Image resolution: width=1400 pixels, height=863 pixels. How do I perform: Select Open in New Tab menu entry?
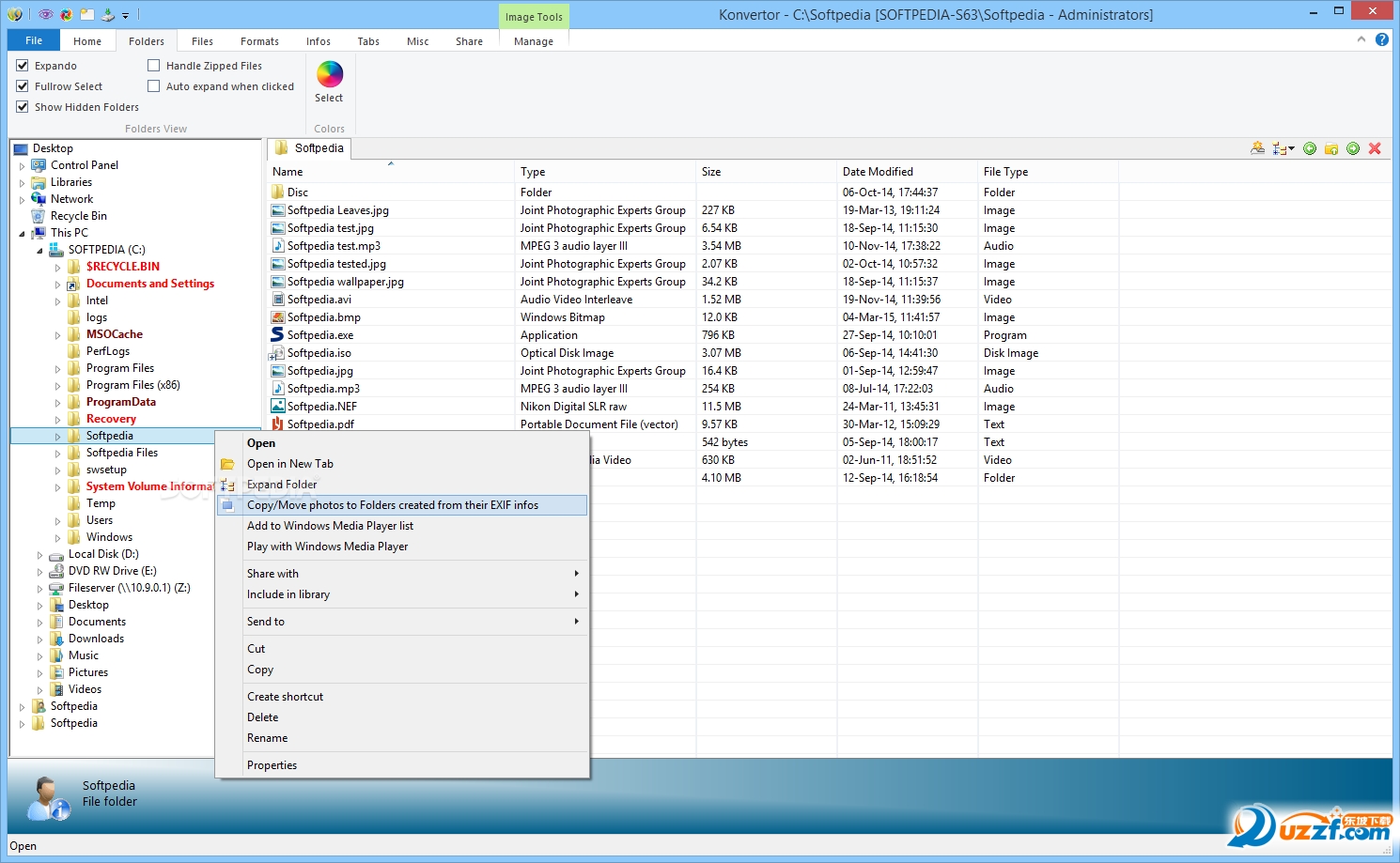[289, 464]
